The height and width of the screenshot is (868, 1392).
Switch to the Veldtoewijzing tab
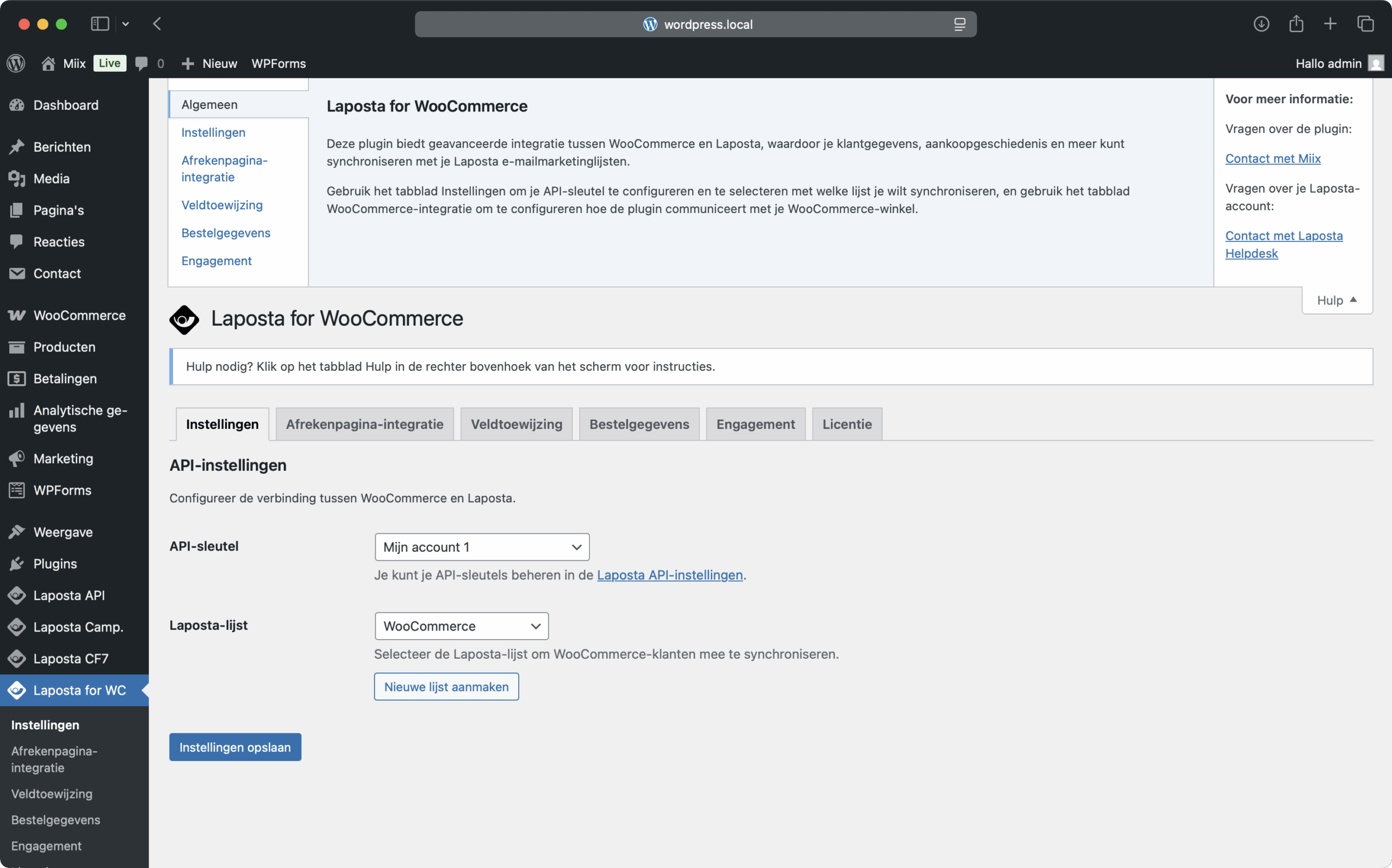[516, 424]
